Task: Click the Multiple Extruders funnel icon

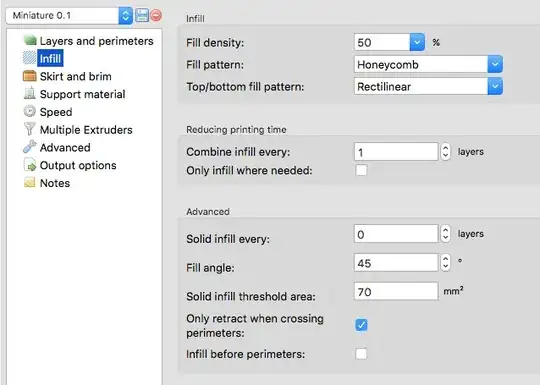Action: point(30,129)
